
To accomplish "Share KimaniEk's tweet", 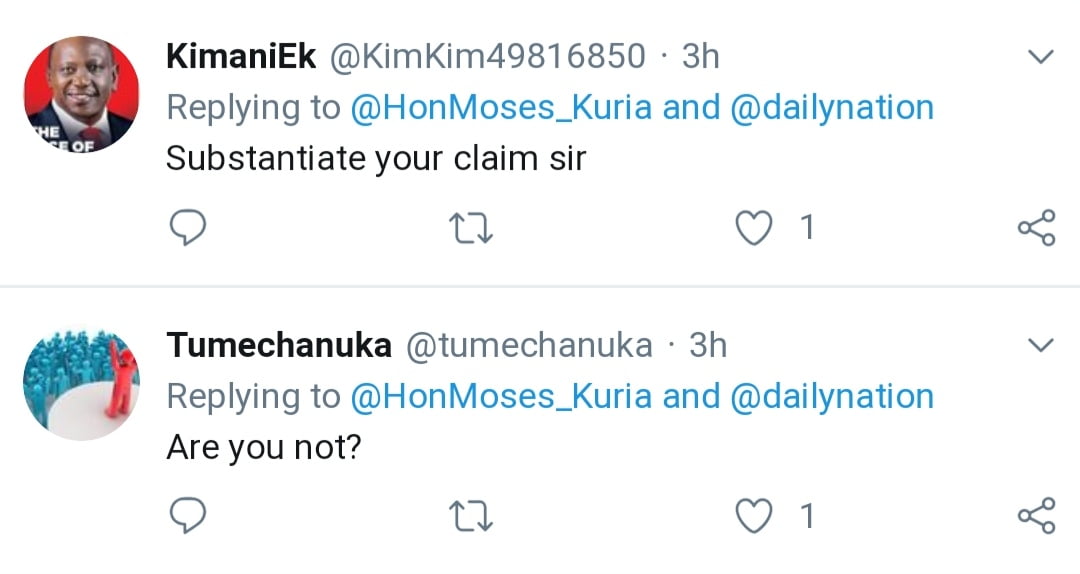I will click(x=1036, y=229).
